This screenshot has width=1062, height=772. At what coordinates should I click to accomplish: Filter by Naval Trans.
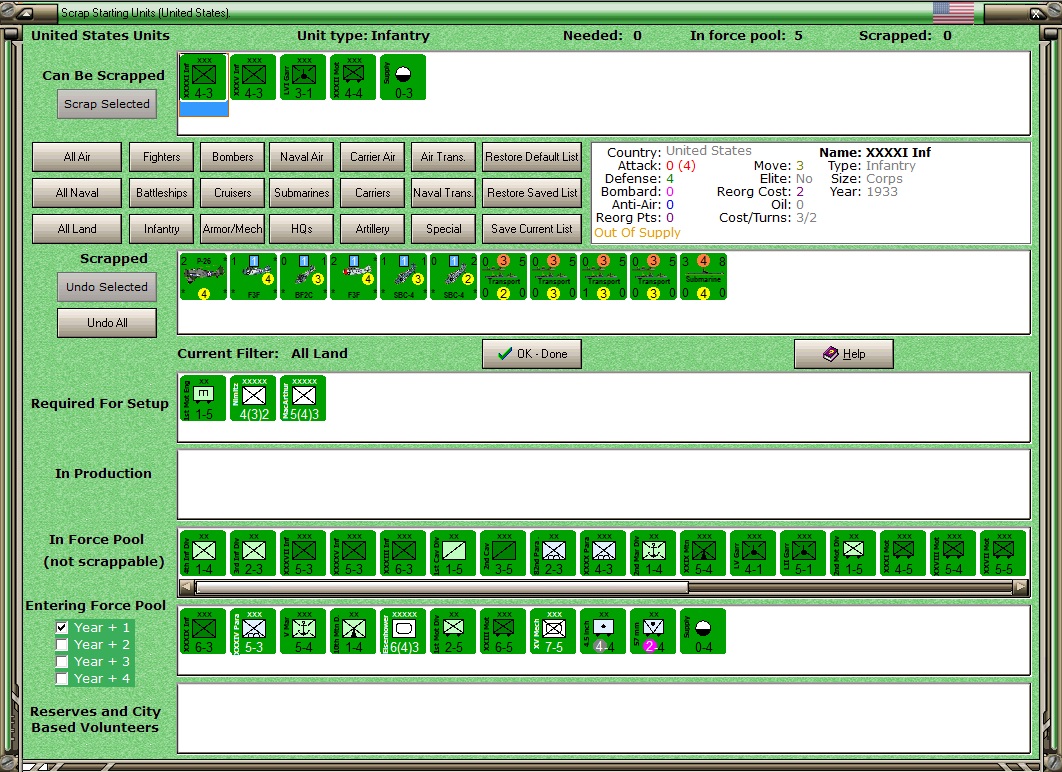[x=444, y=193]
